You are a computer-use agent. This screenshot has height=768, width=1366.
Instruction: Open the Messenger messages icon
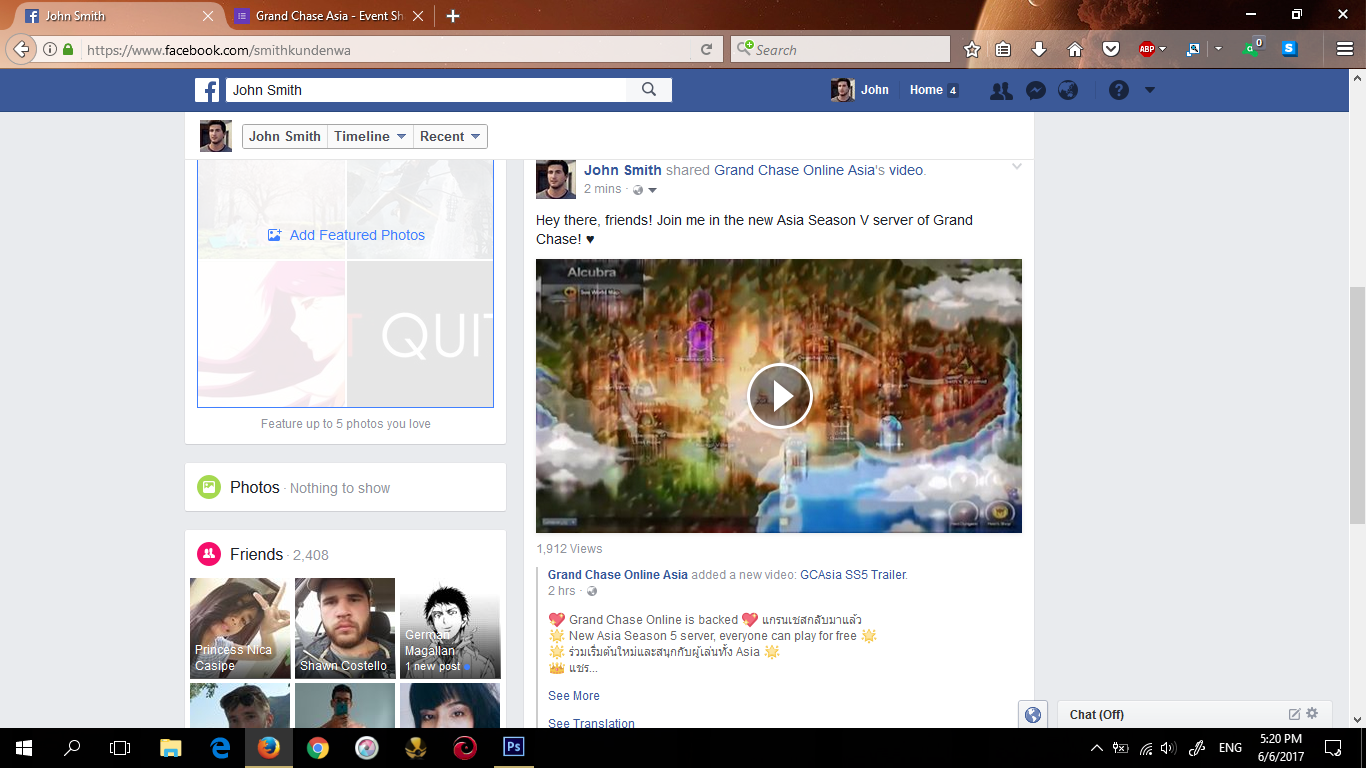point(1036,90)
